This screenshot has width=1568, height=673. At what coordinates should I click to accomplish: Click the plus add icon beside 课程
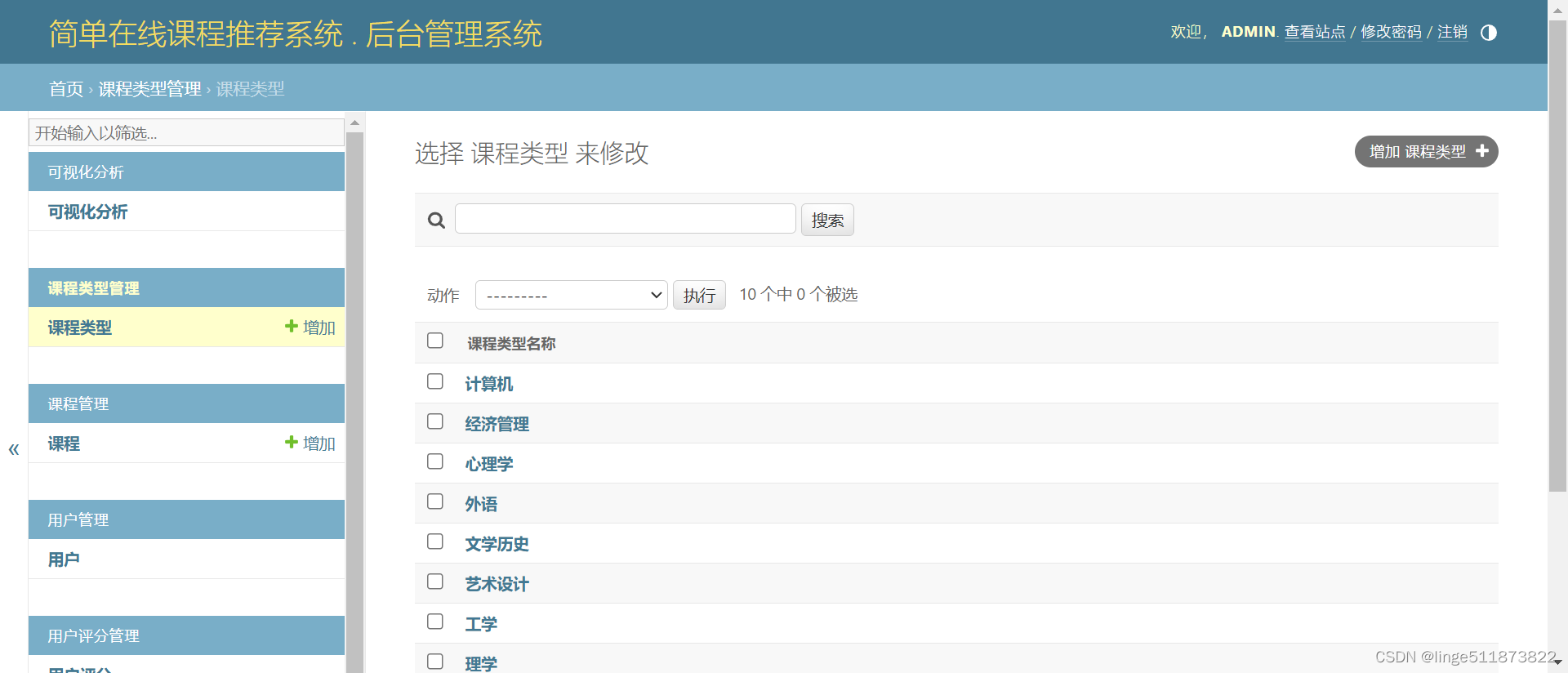coord(291,442)
